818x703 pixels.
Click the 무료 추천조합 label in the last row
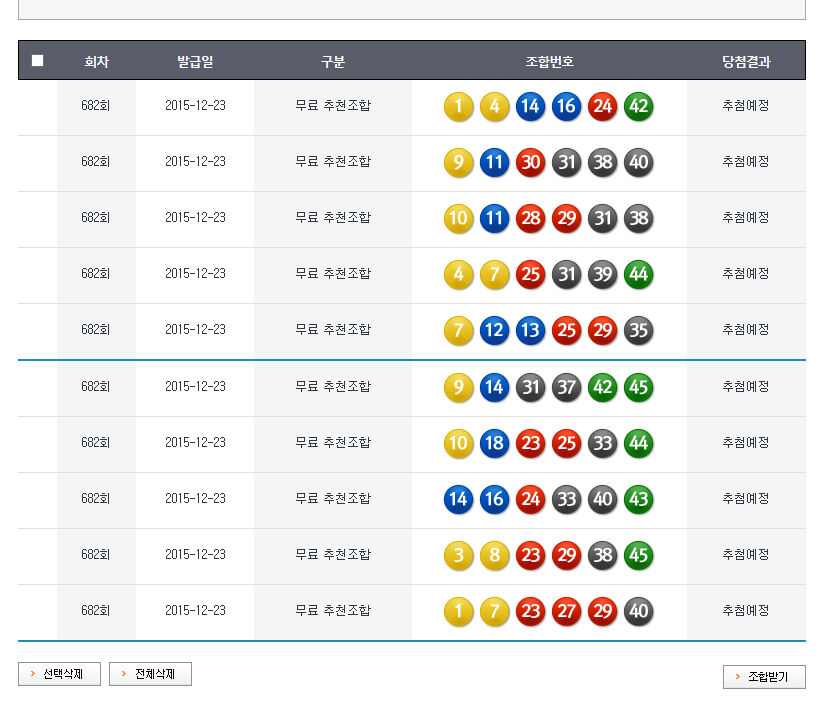tap(333, 610)
